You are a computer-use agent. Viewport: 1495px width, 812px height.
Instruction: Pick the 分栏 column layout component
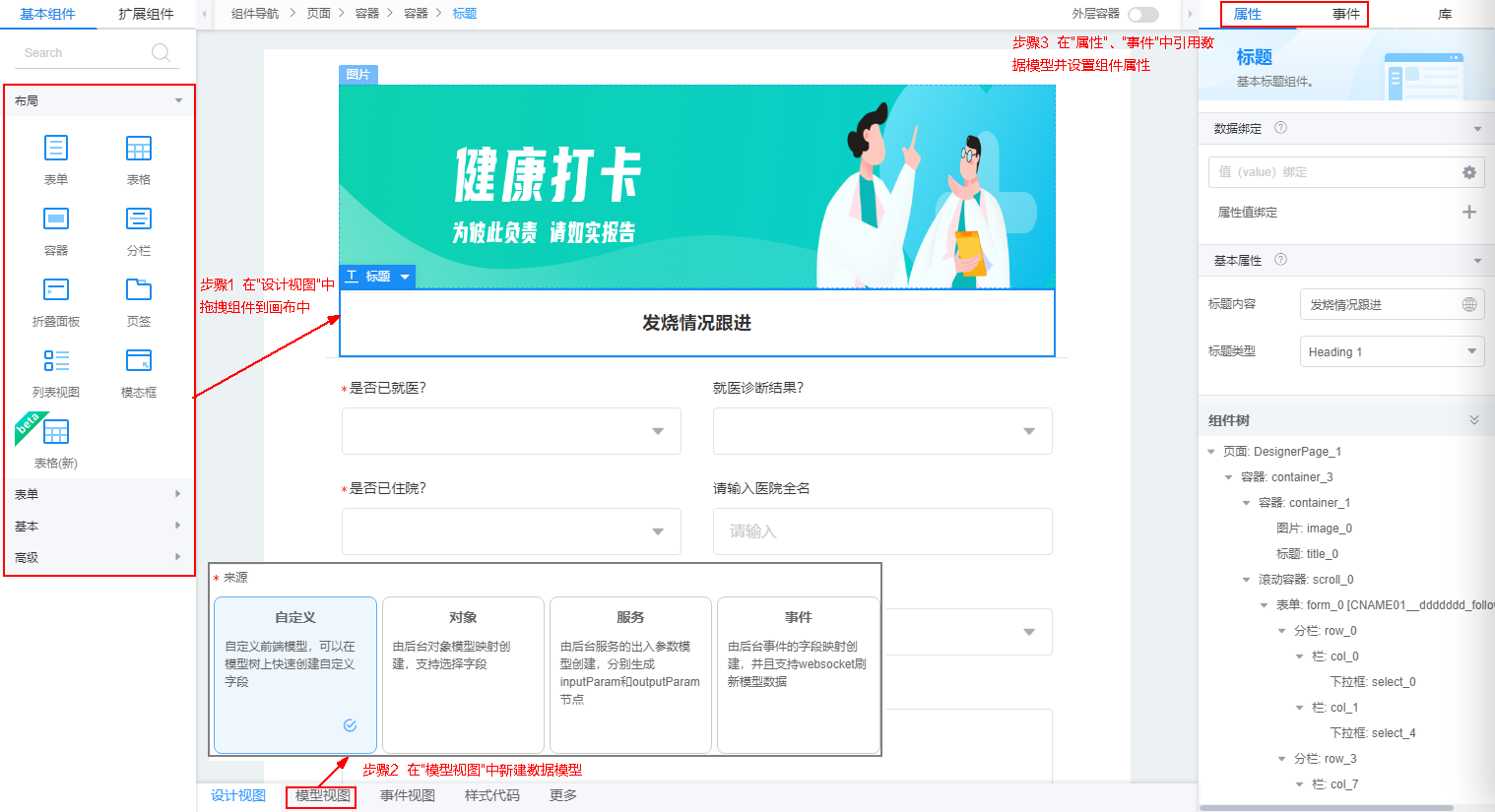[139, 230]
